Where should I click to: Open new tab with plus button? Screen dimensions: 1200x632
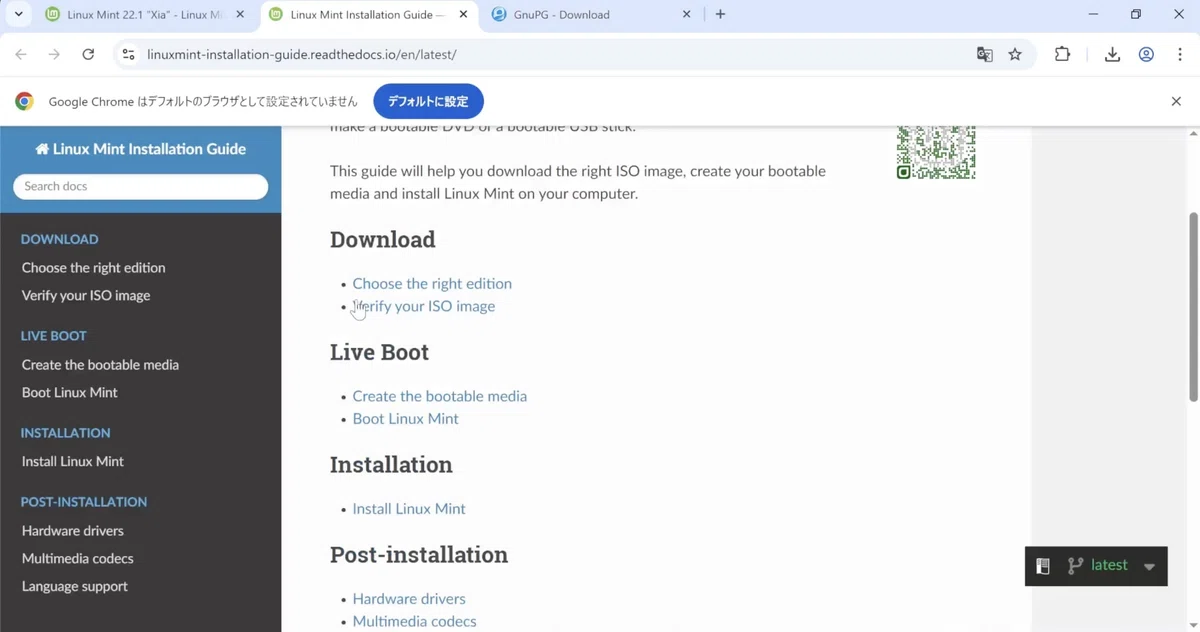tap(720, 15)
